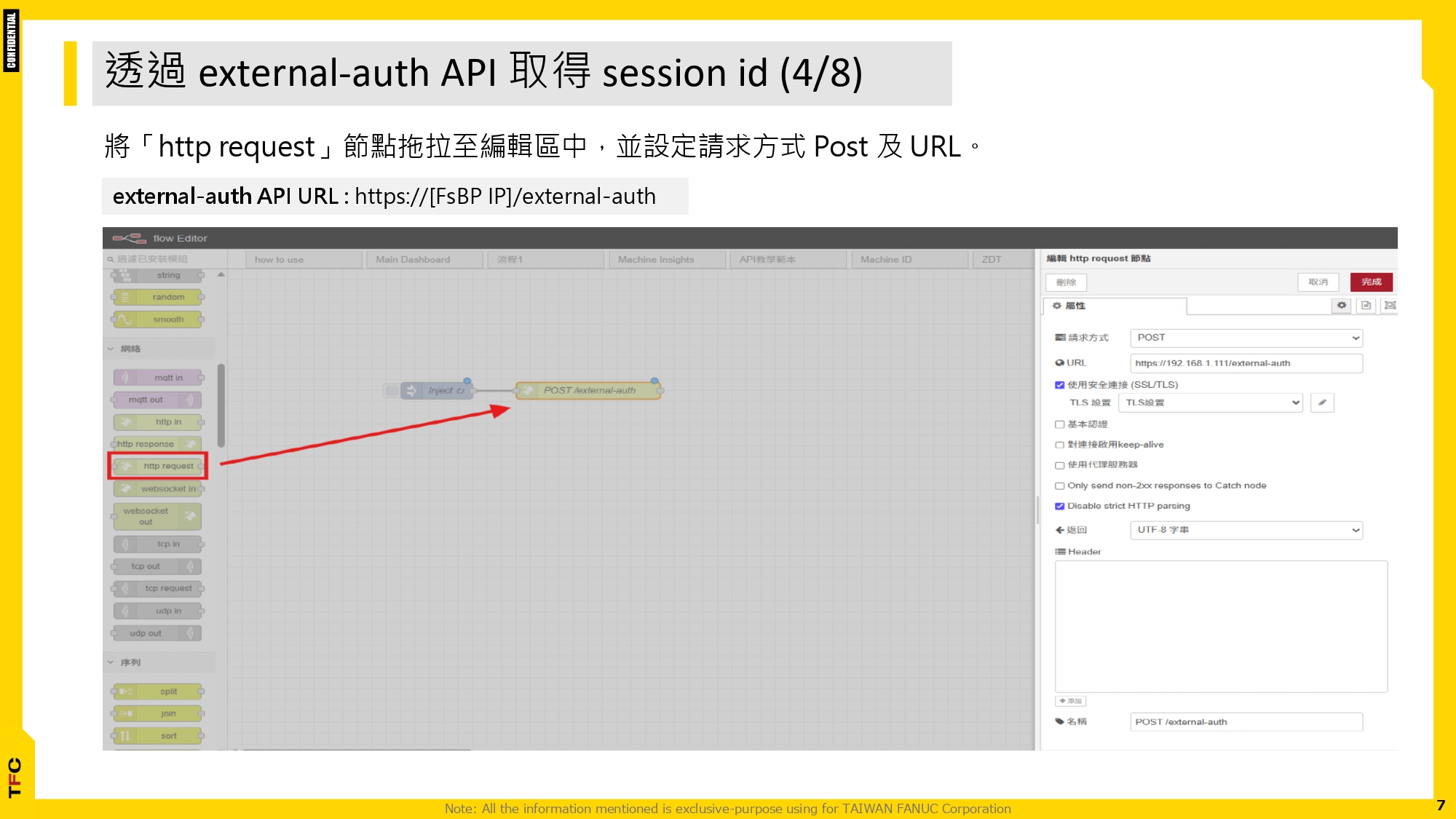Enable the keep-alive checkbox

point(1060,445)
